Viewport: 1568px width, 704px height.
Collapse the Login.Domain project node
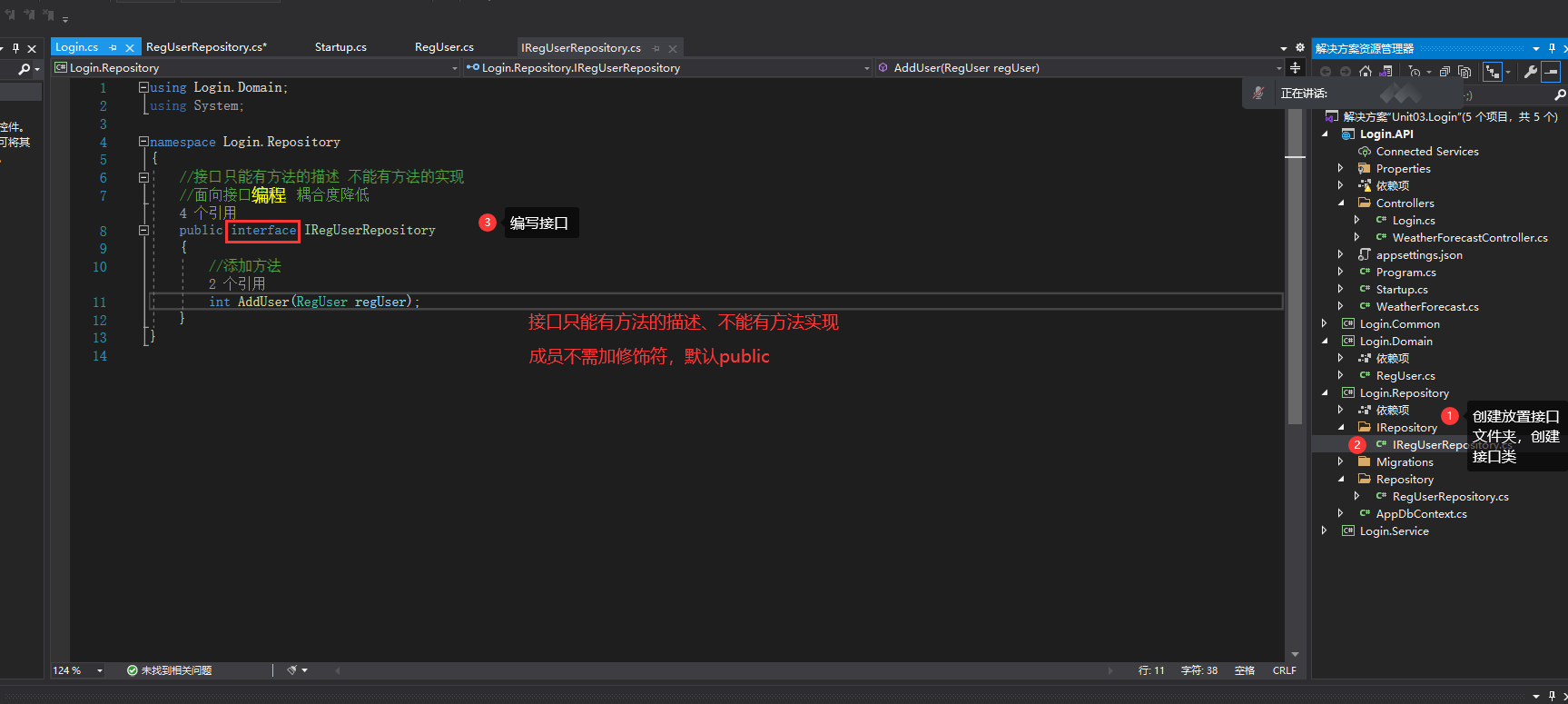(1325, 341)
